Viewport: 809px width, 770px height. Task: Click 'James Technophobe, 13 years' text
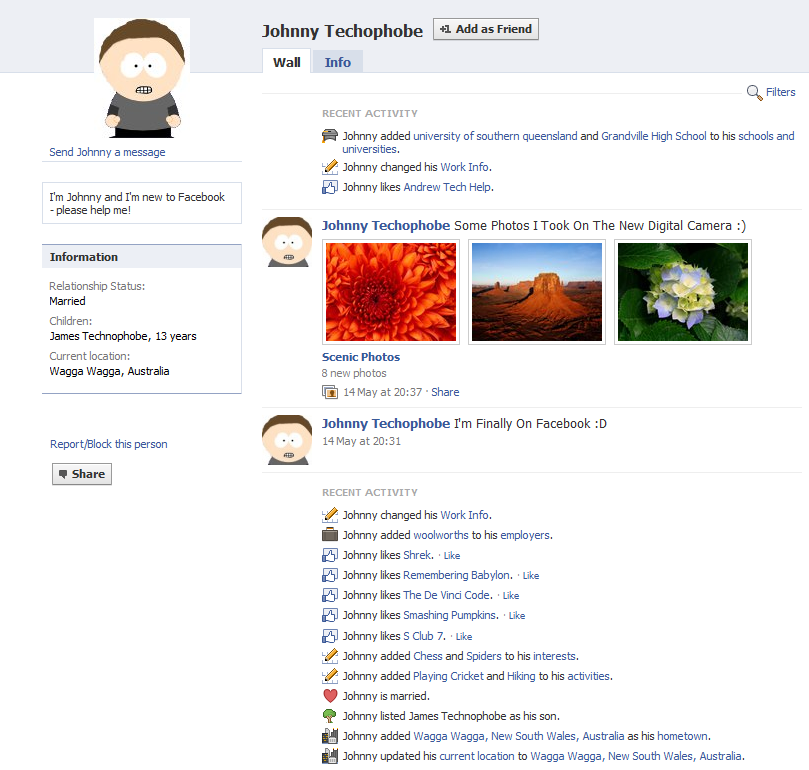(x=123, y=336)
